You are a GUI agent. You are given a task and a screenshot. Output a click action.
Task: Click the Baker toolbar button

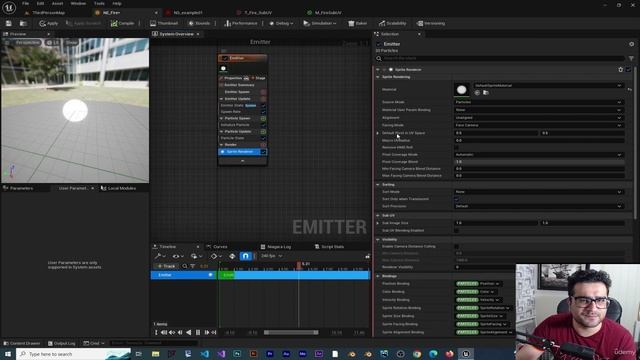point(358,24)
